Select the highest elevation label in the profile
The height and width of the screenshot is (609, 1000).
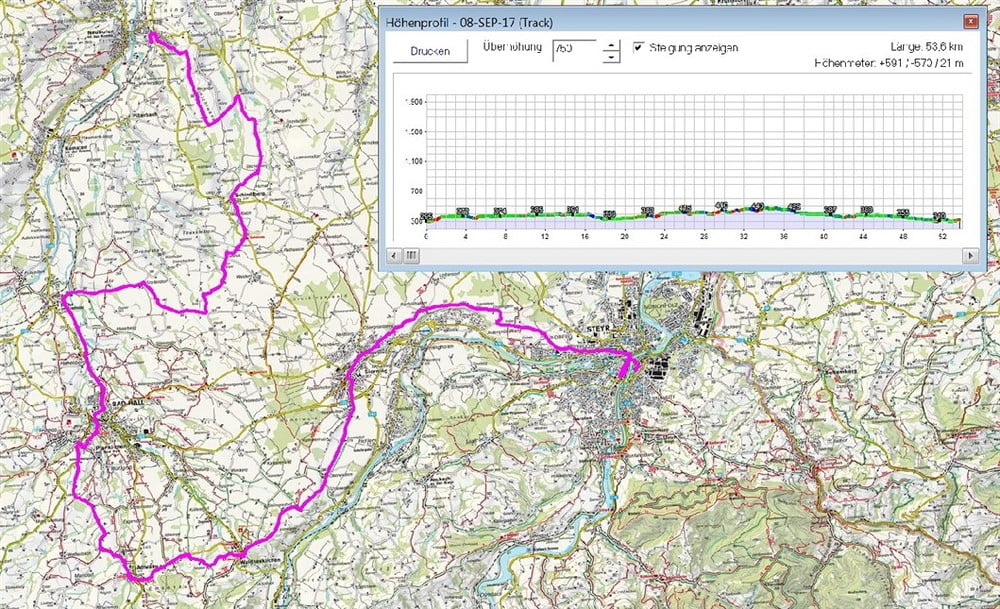[x=757, y=206]
